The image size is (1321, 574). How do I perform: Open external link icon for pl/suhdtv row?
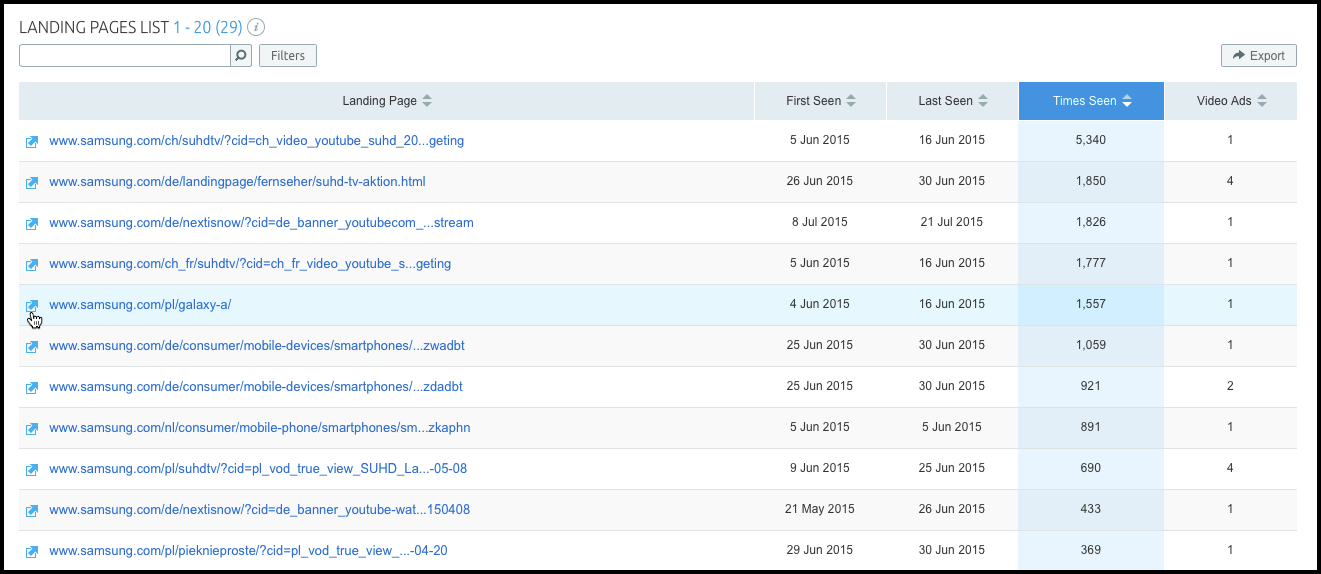tap(32, 470)
